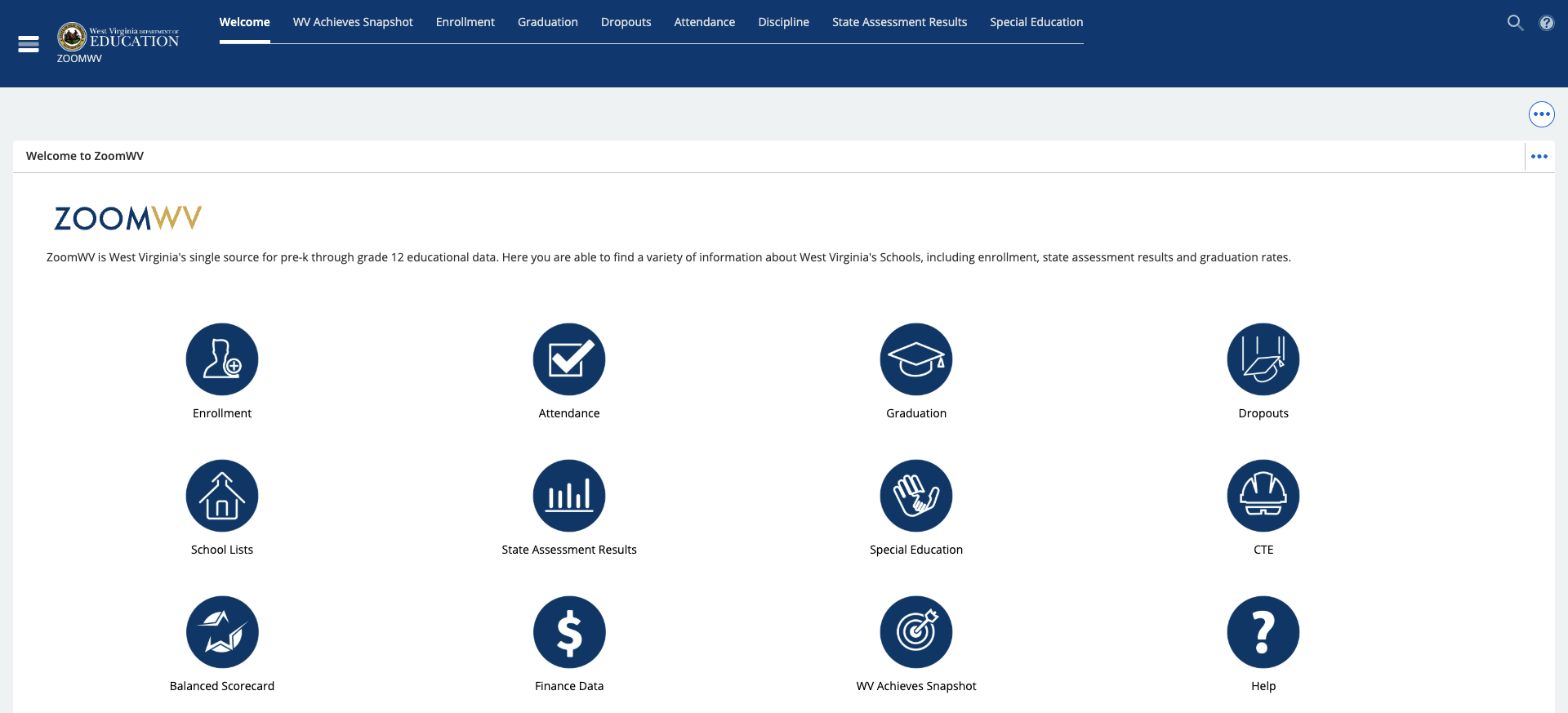Viewport: 1568px width, 713px height.
Task: Click the CTE hard hat icon
Action: coord(1263,496)
